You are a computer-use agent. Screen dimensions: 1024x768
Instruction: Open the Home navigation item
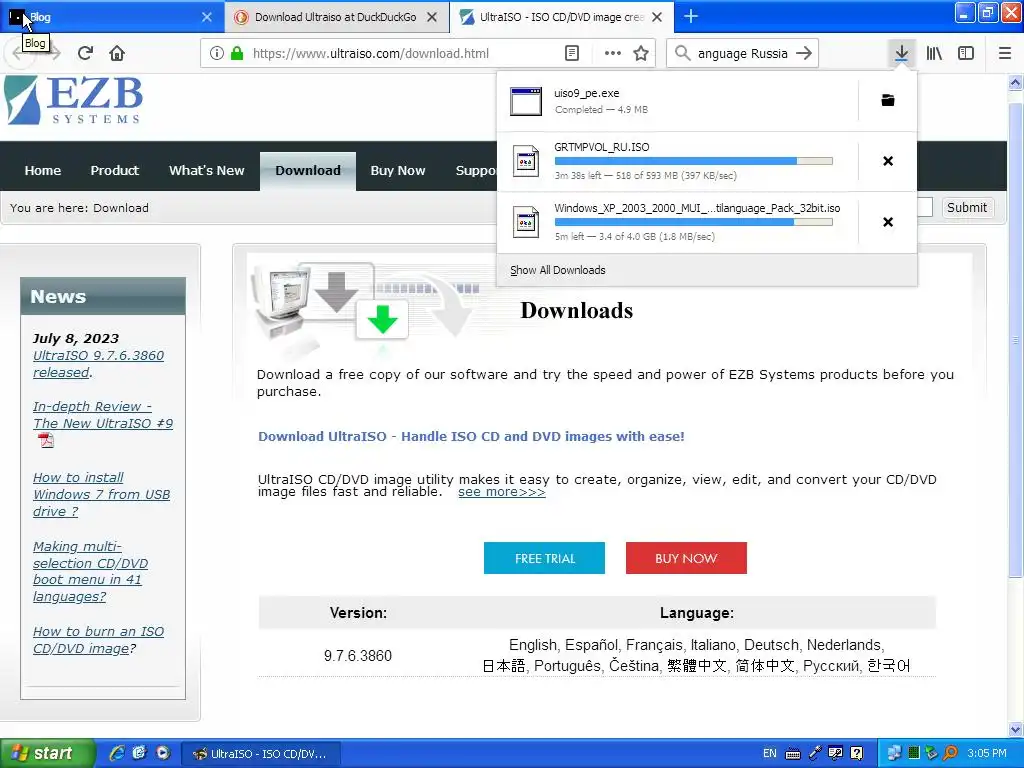pos(42,170)
